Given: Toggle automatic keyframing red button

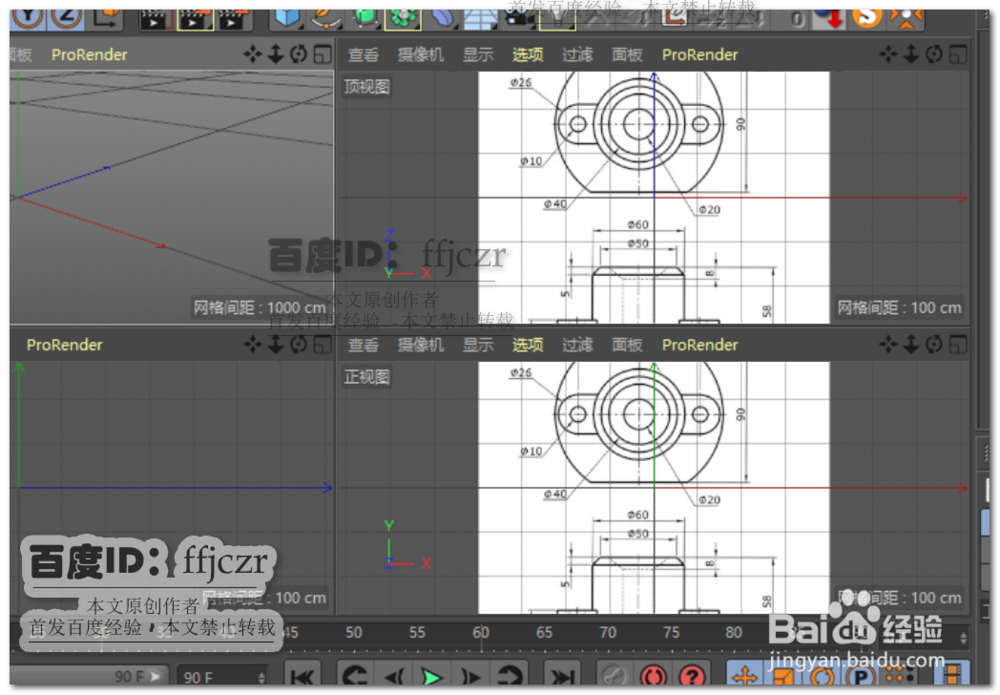Looking at the screenshot, I should click(653, 676).
